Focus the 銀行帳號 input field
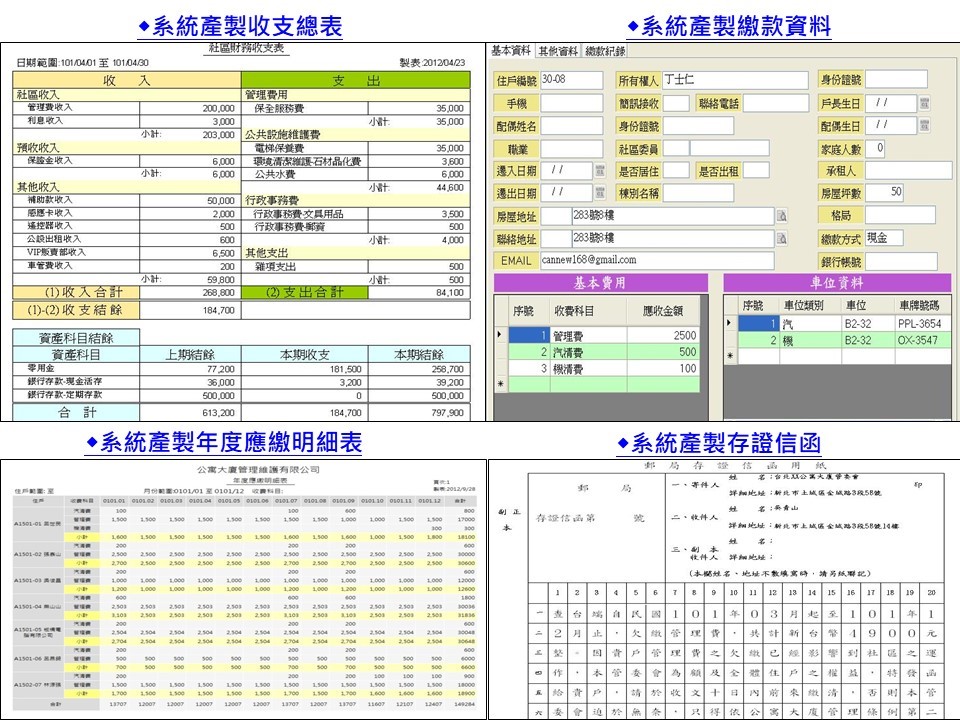 point(901,261)
